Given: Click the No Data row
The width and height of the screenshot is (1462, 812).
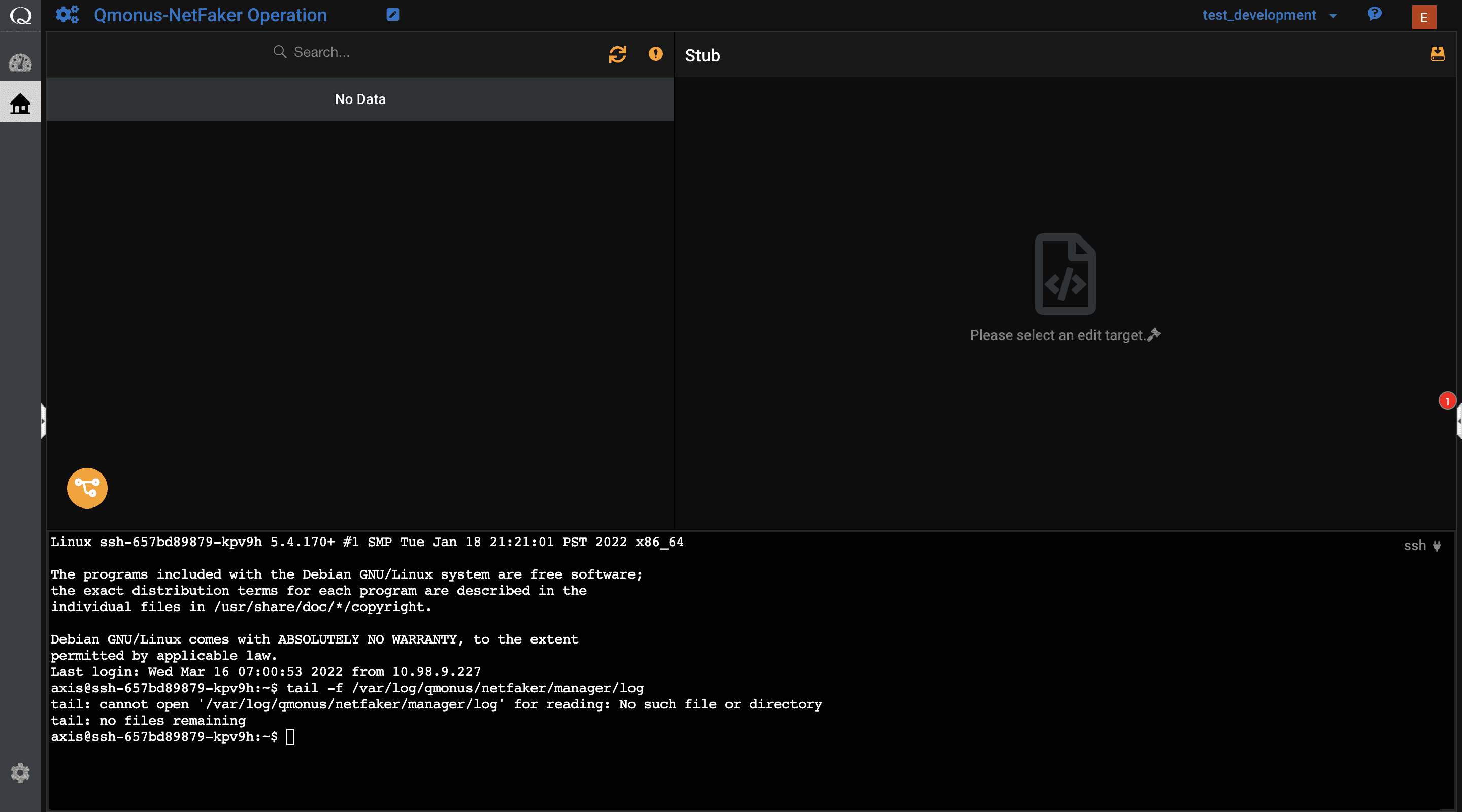Looking at the screenshot, I should point(360,99).
